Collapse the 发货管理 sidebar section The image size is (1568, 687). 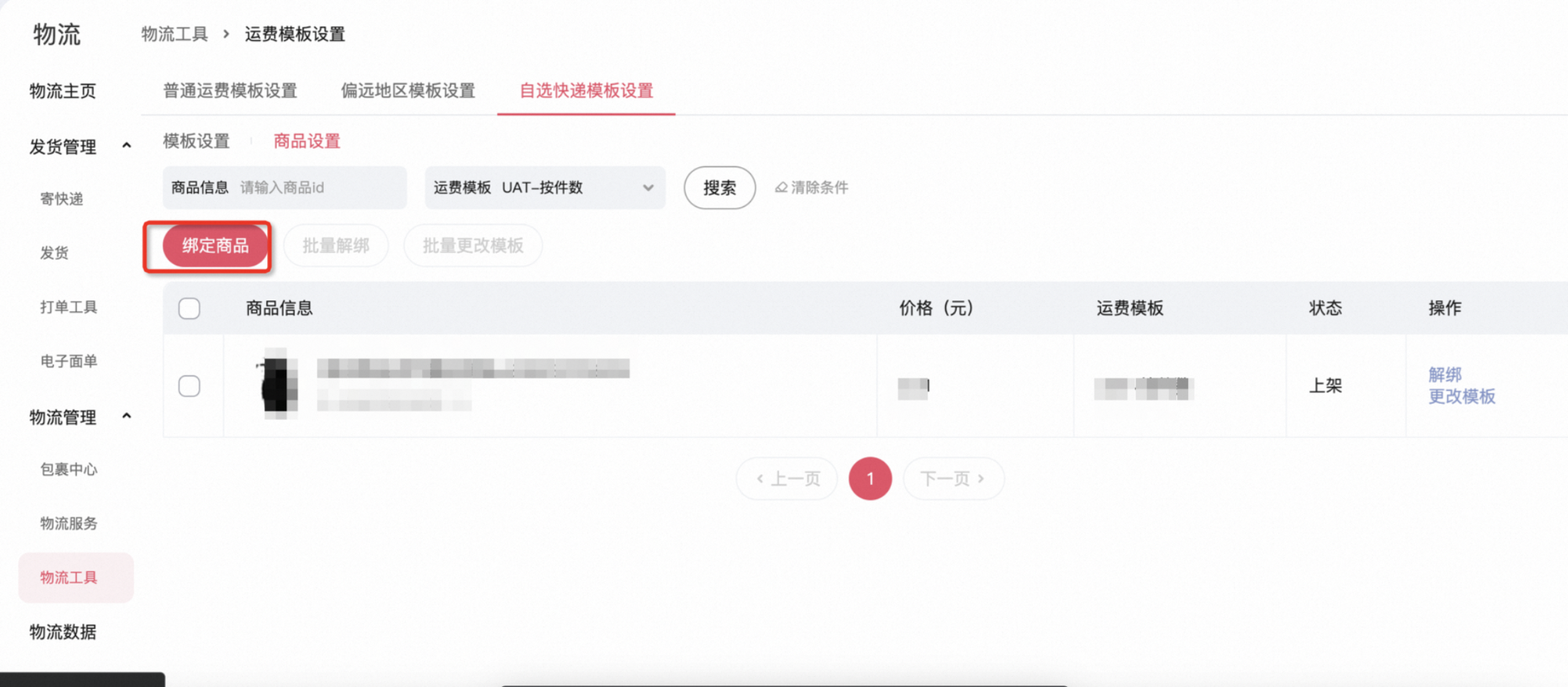click(126, 146)
